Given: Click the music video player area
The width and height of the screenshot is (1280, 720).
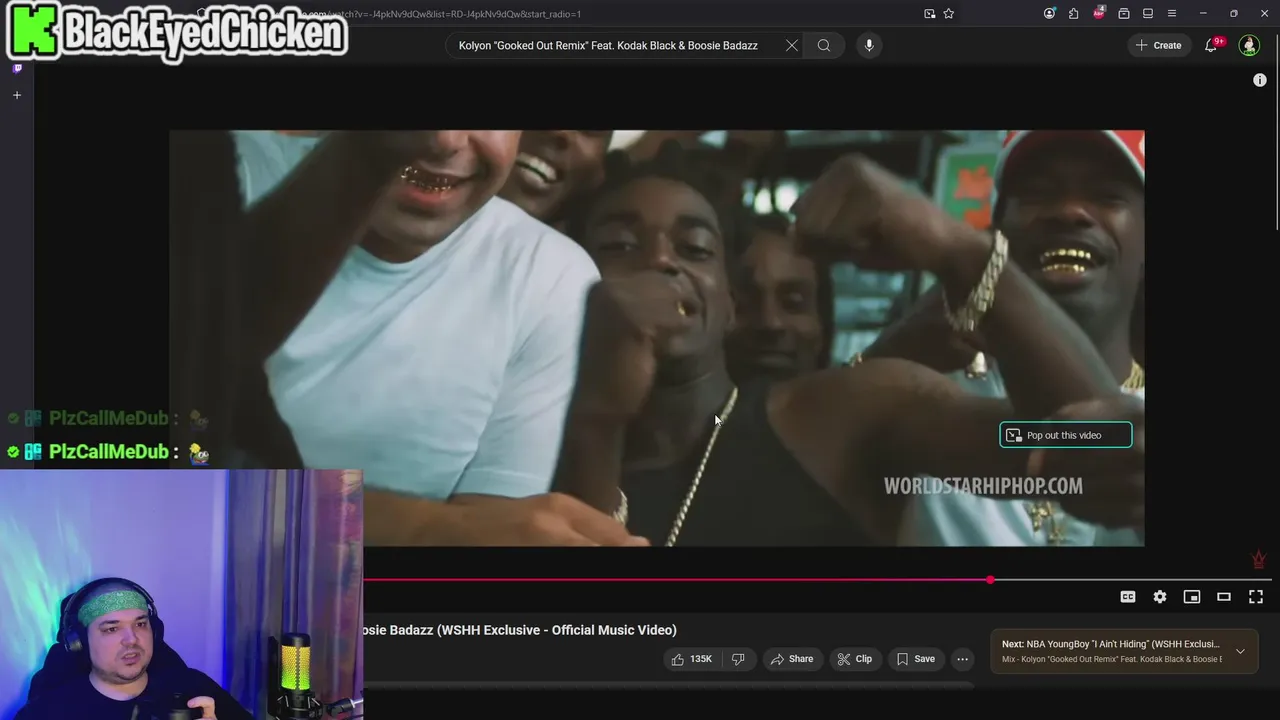Looking at the screenshot, I should point(656,338).
